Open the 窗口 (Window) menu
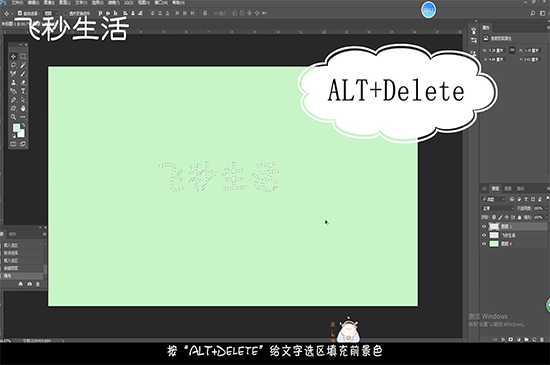550x365 pixels. click(161, 3)
